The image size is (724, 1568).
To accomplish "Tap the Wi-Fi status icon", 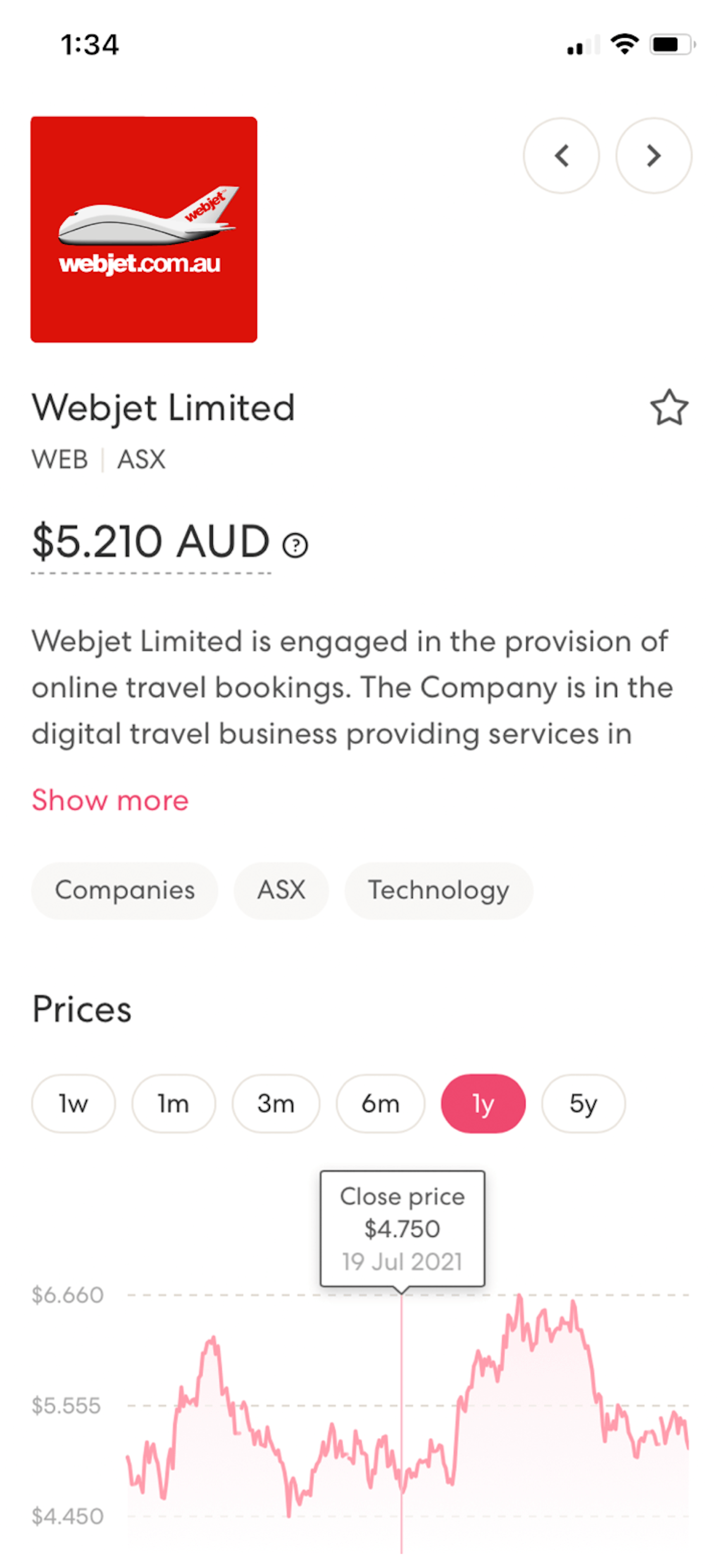I will coord(624,44).
